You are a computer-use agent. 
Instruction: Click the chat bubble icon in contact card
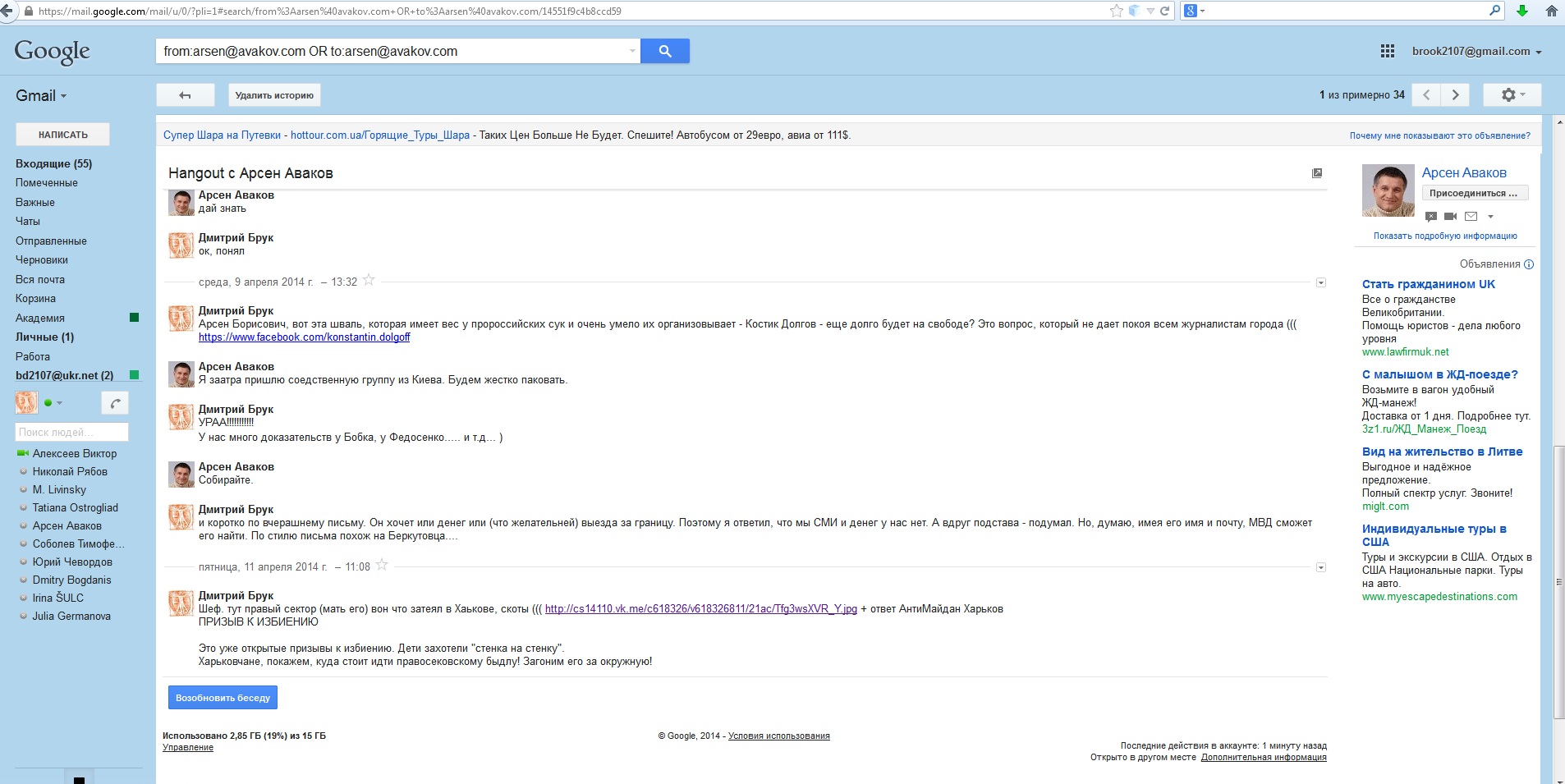point(1431,217)
